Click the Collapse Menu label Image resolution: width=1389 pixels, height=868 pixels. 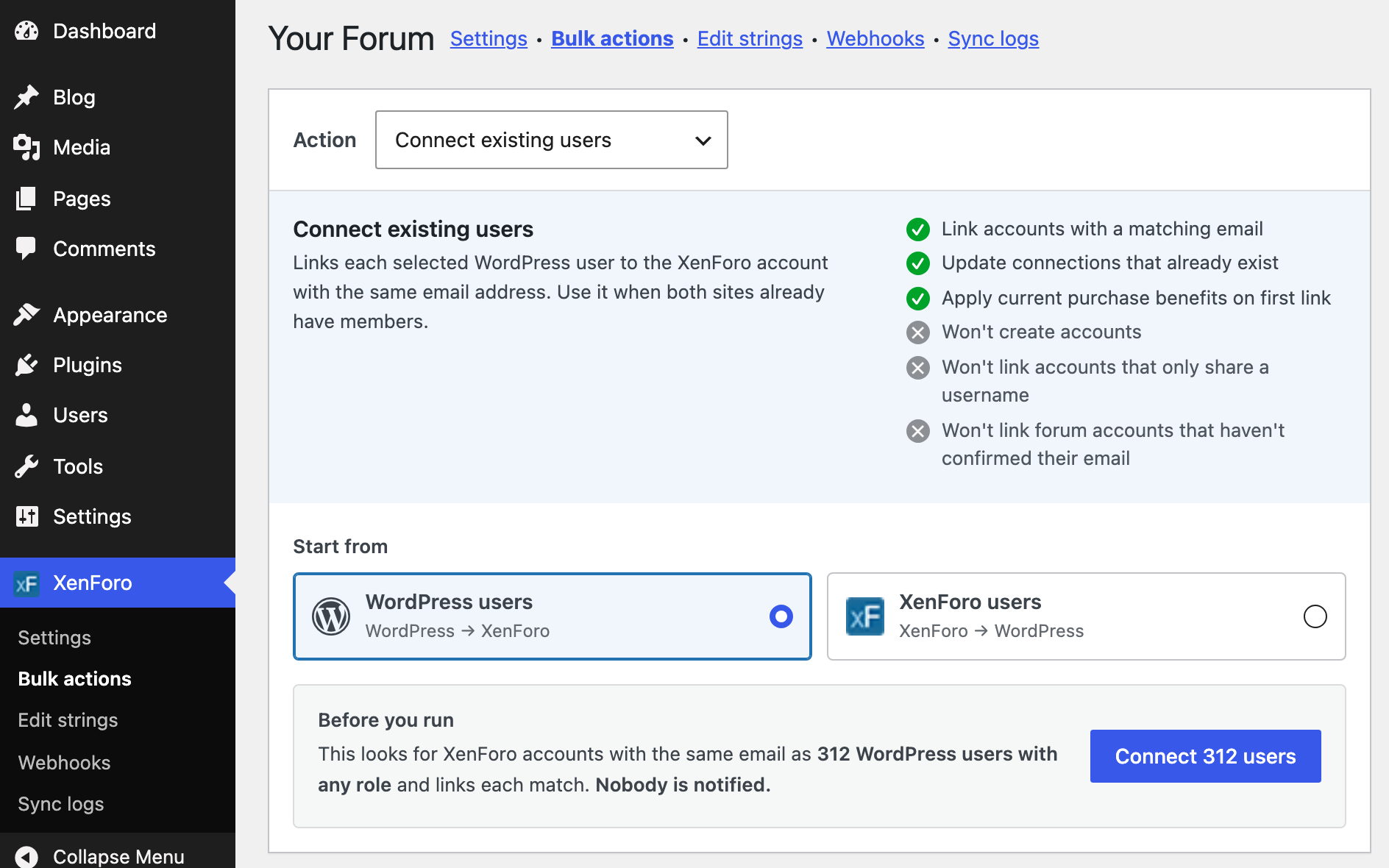[118, 857]
